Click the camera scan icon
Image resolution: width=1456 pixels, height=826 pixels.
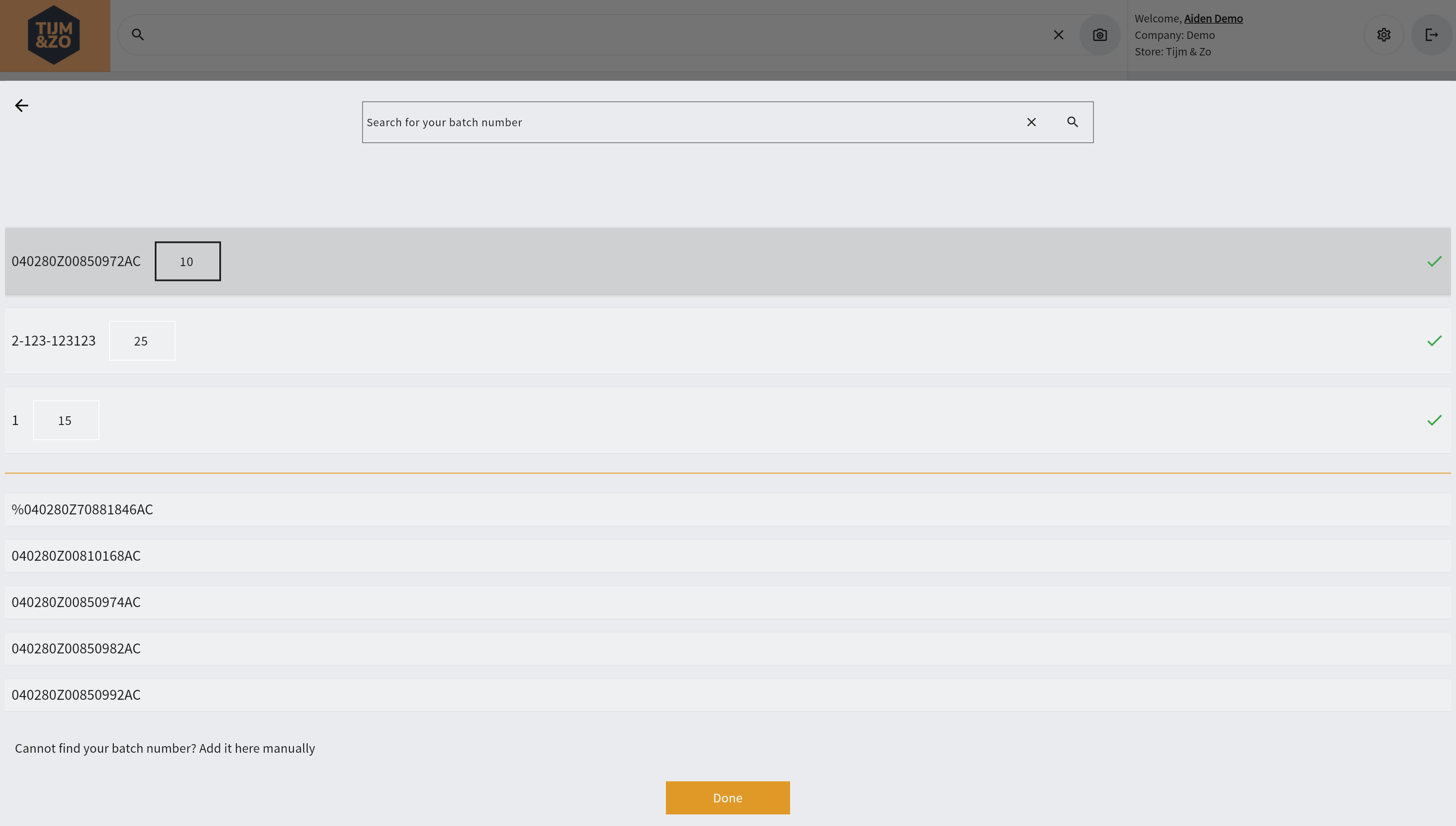[x=1099, y=35]
